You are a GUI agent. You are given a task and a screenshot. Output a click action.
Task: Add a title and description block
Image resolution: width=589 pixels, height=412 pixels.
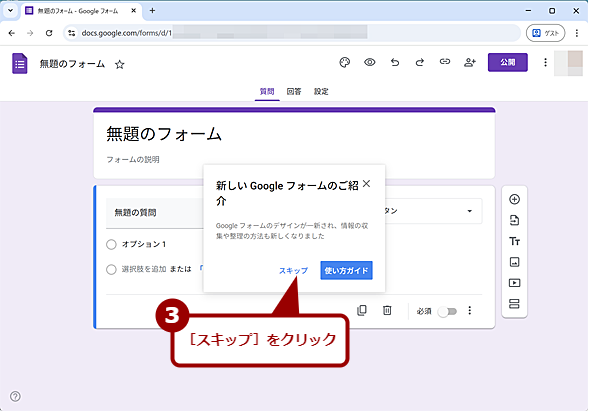[x=514, y=241]
